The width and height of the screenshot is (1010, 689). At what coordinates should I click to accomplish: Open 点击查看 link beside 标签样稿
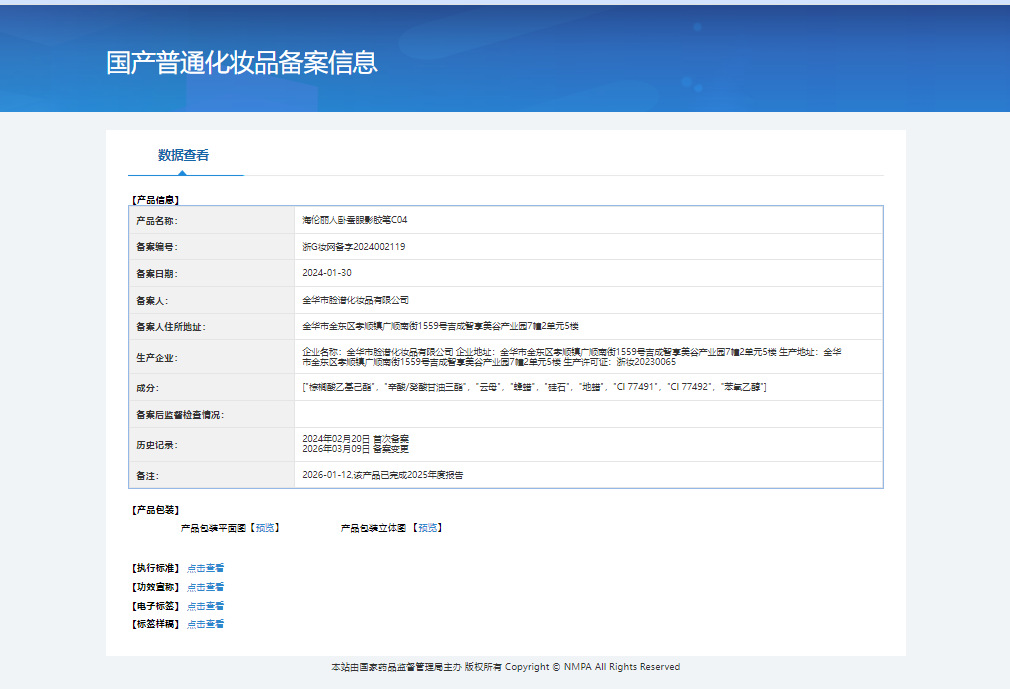pos(205,624)
